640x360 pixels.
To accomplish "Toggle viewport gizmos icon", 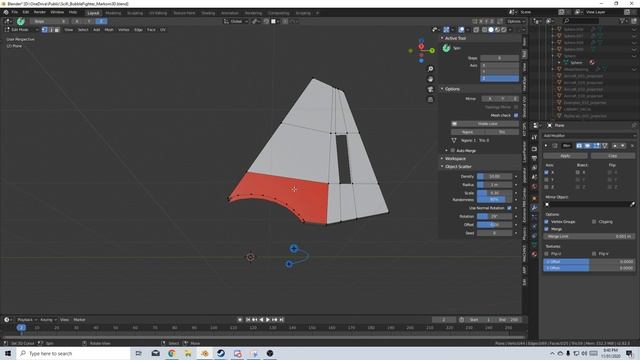I will point(447,30).
